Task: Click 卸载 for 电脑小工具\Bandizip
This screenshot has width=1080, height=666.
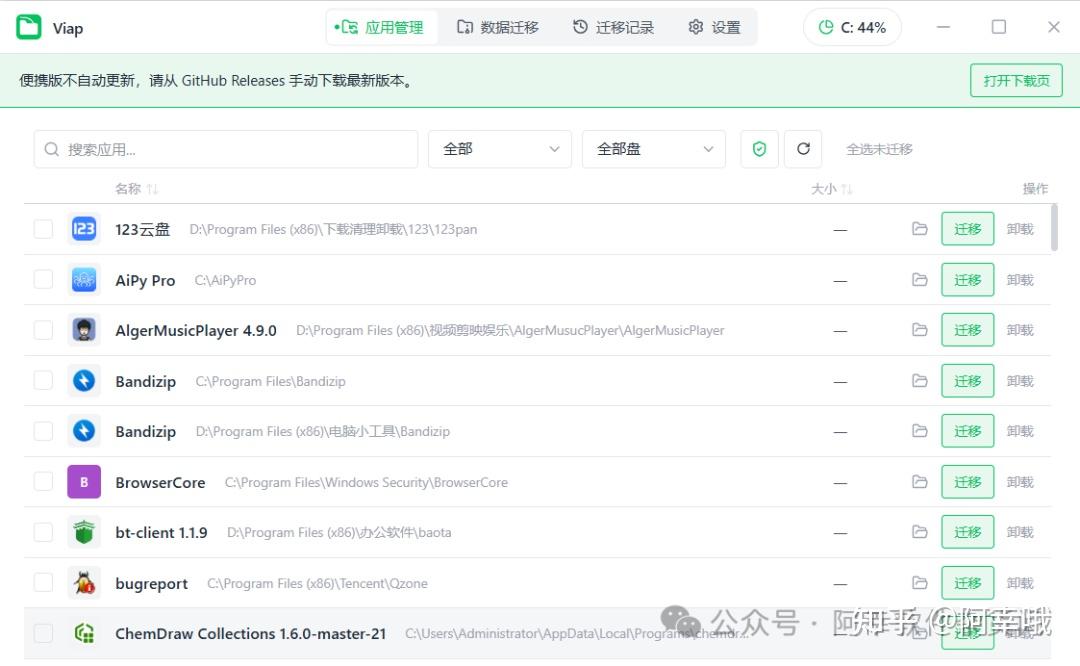Action: click(1020, 431)
